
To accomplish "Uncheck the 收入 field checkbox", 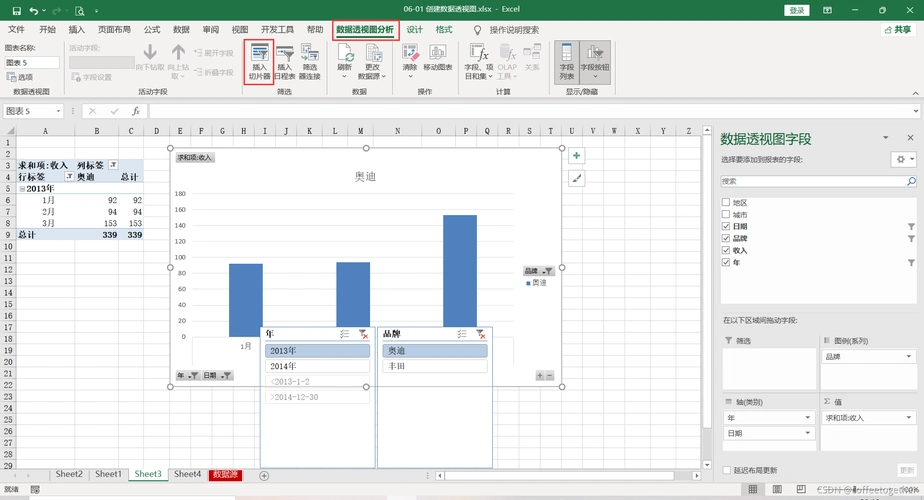I will coord(726,251).
